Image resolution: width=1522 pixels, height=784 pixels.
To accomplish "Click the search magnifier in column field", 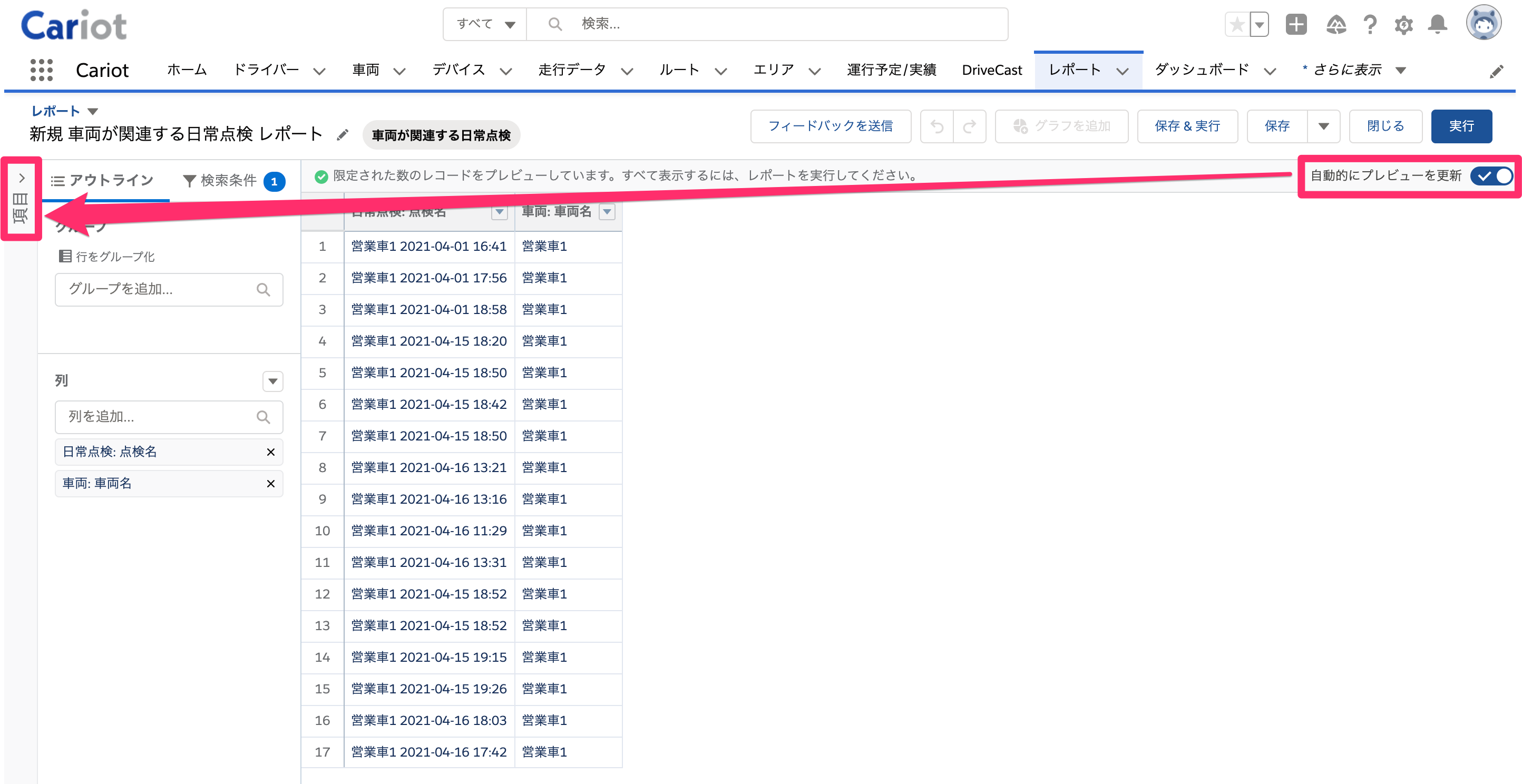I will (x=263, y=417).
